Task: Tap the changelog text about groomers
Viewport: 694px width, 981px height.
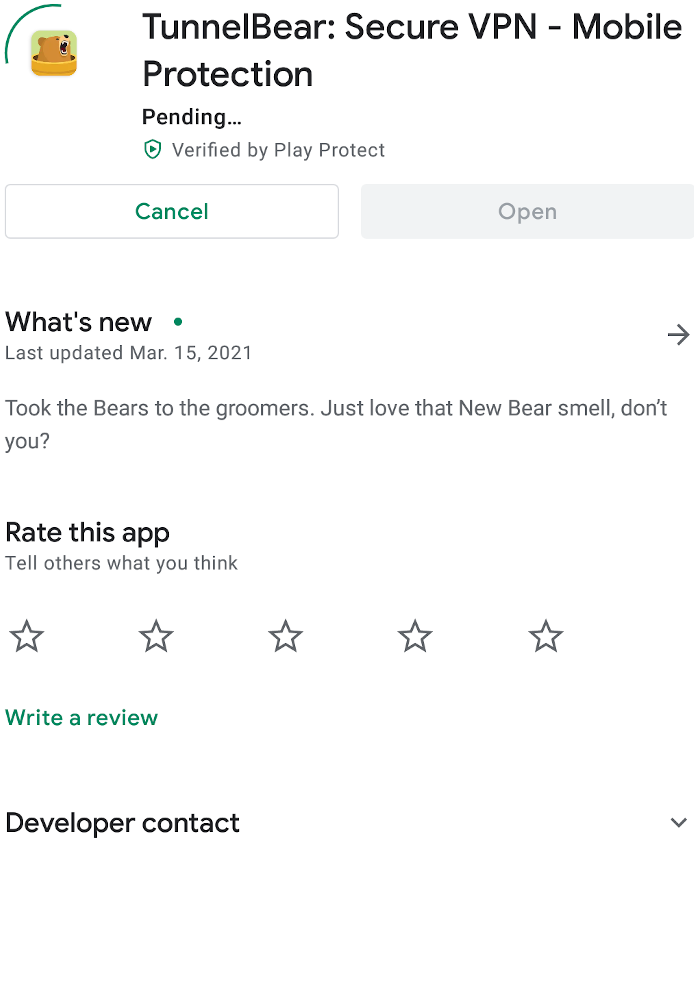Action: (x=336, y=424)
